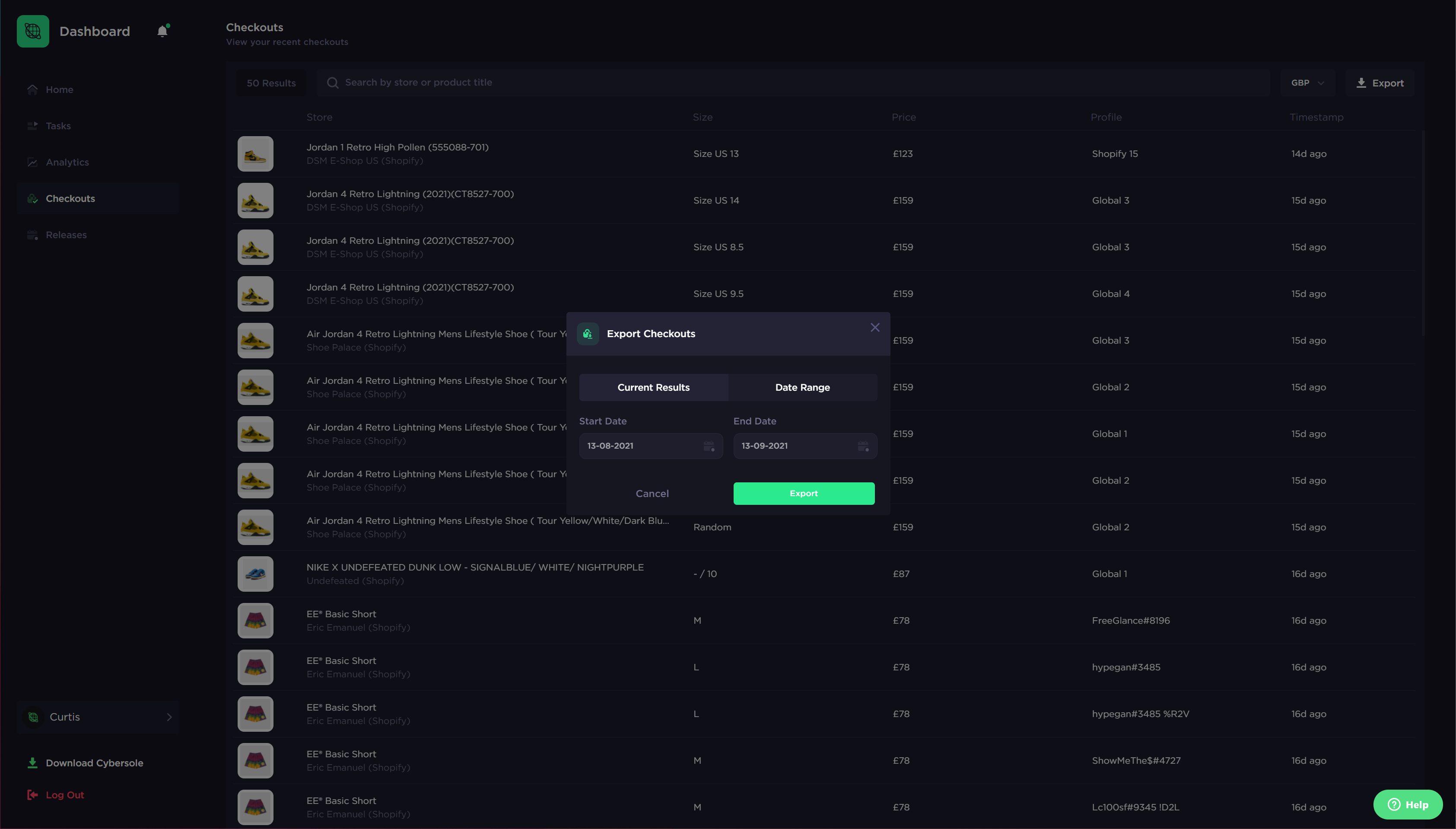Go to Releases in sidebar
The height and width of the screenshot is (829, 1456).
pos(97,235)
